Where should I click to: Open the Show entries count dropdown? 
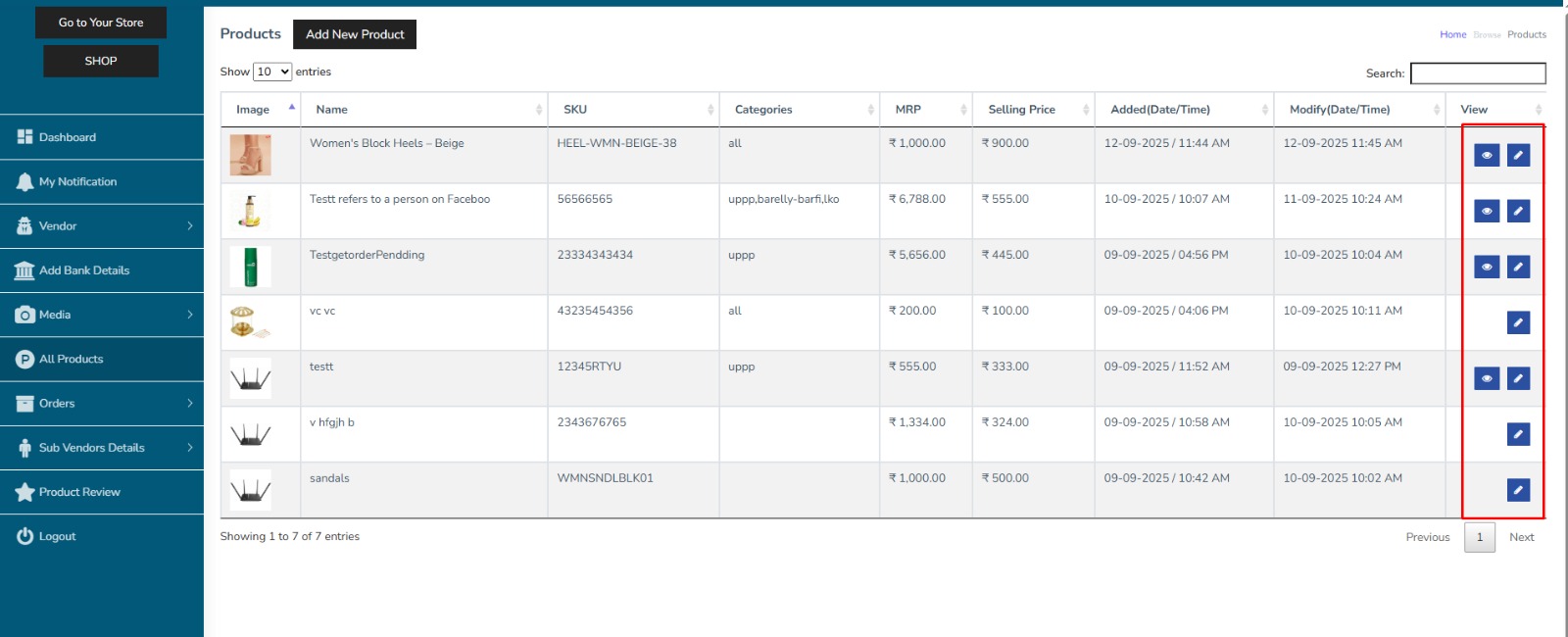(x=272, y=72)
